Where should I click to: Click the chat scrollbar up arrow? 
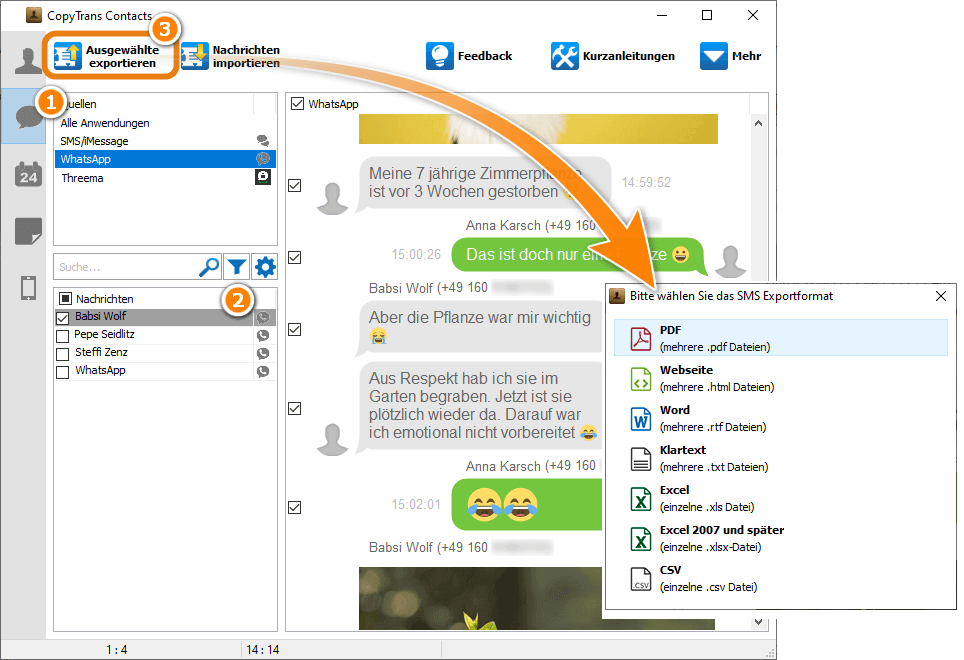(x=759, y=124)
